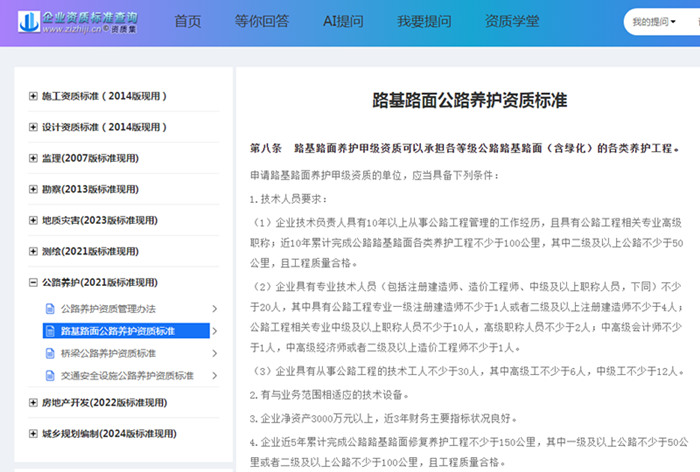Click arrow right of 交通安全设施公路养护资质标准
This screenshot has height=472, width=700.
(x=214, y=376)
